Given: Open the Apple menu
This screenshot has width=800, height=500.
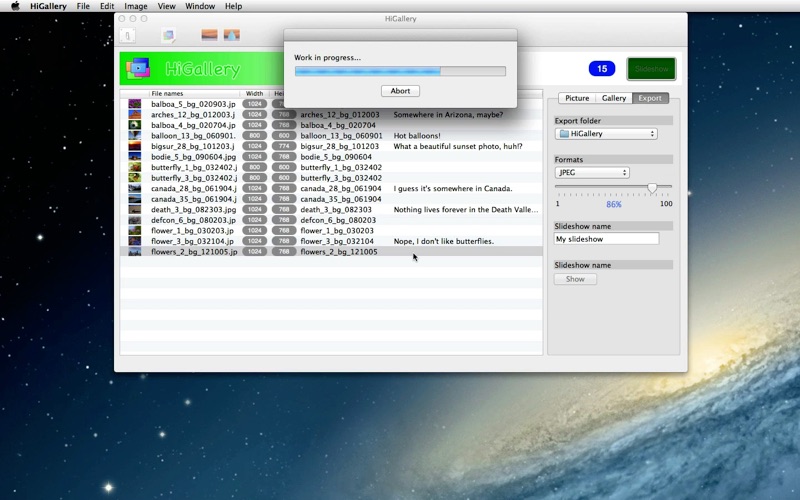Looking at the screenshot, I should point(15,6).
